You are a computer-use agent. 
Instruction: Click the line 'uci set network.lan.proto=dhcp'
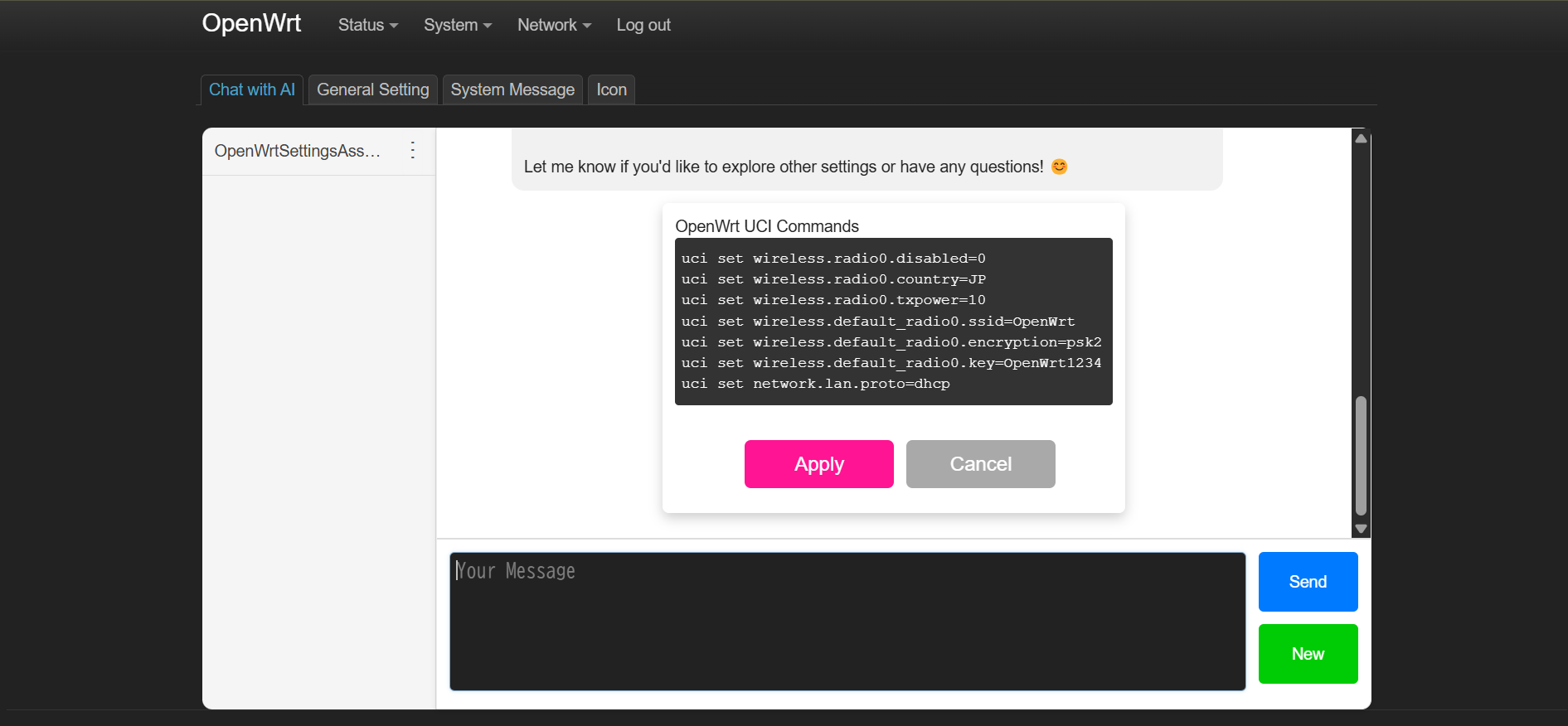(x=816, y=384)
